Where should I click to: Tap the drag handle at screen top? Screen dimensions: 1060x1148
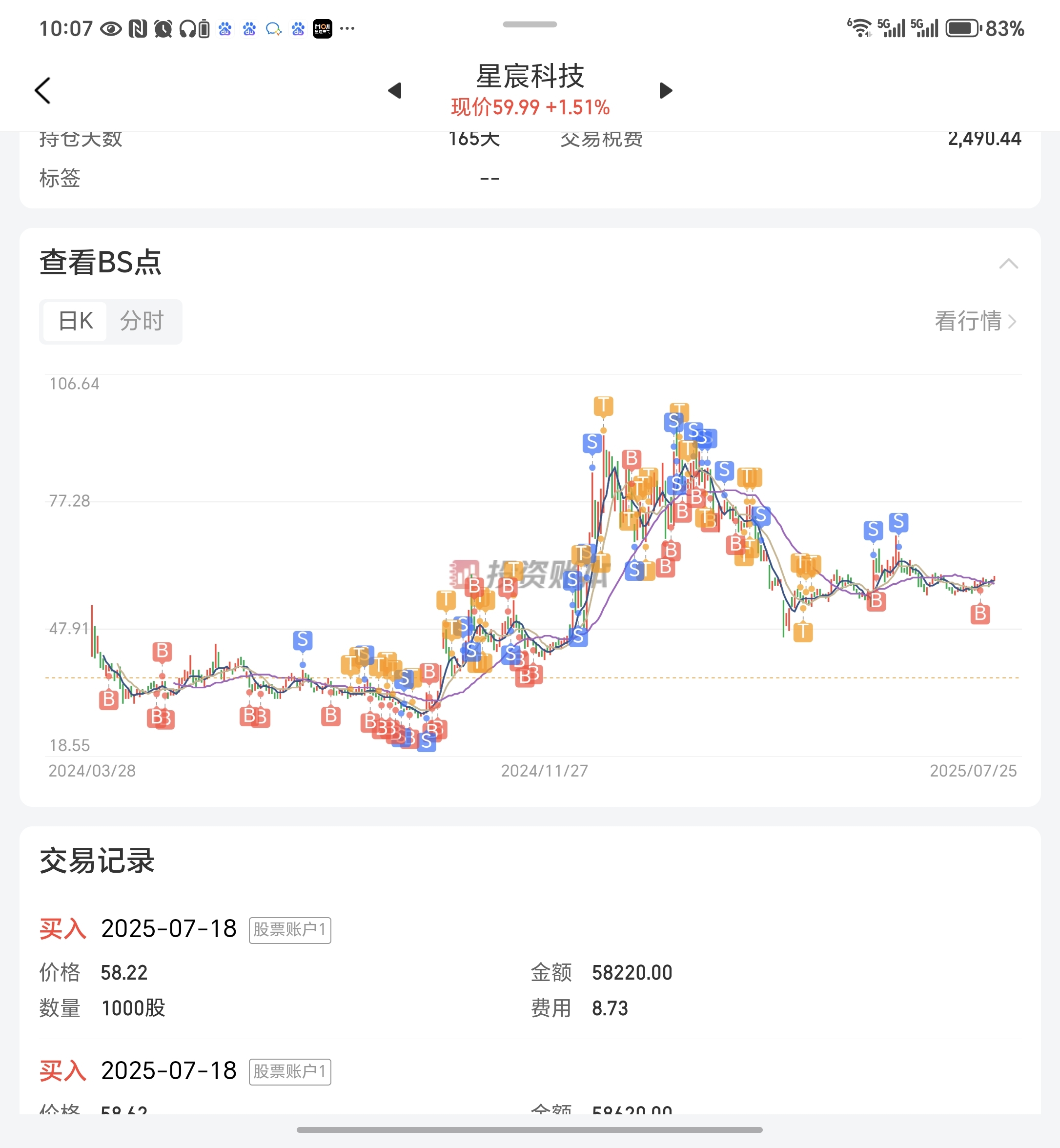click(x=530, y=24)
